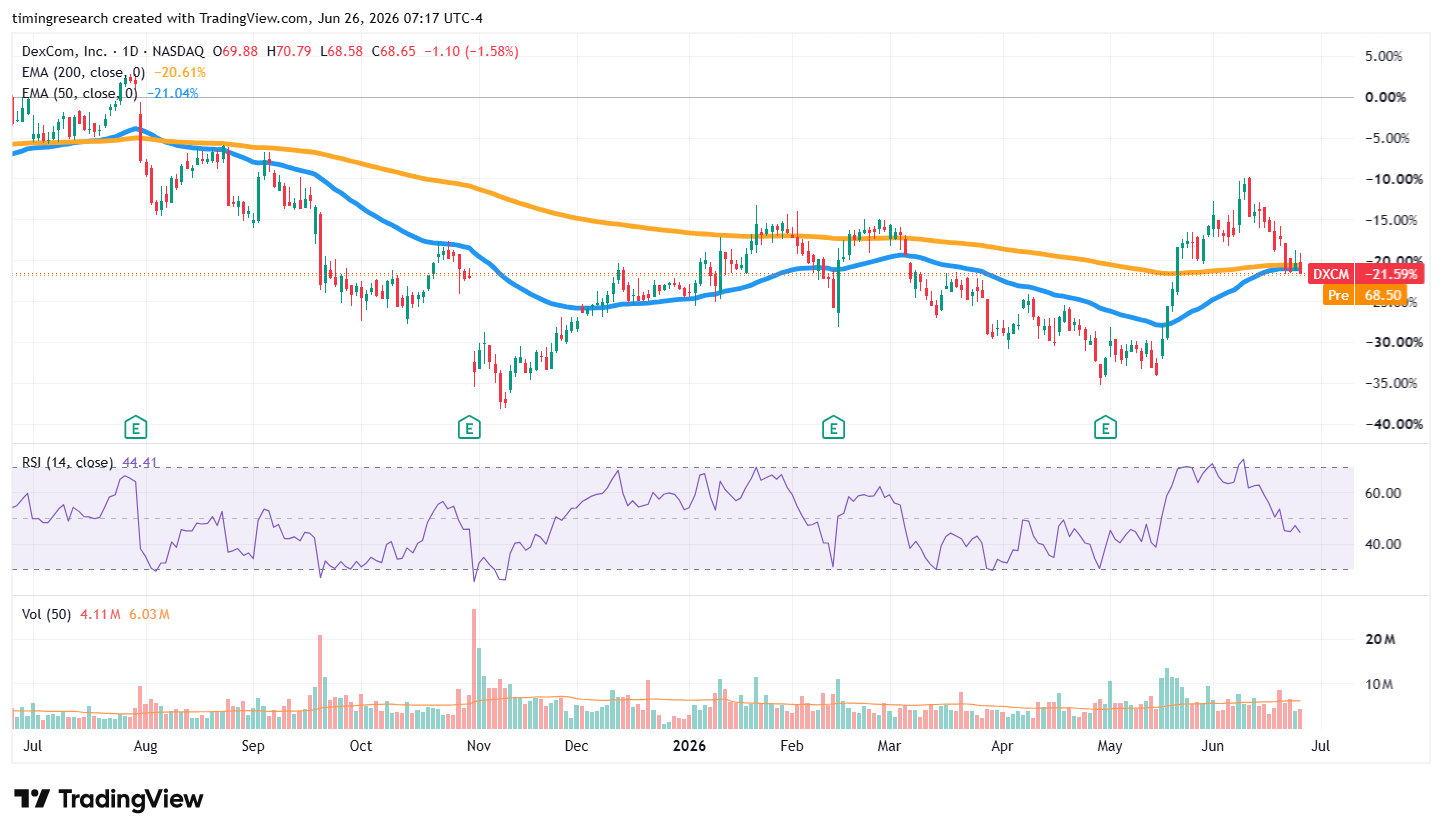Screen dimensions: 1442x835
Task: Click the Nov label on the time axis
Action: [x=478, y=746]
